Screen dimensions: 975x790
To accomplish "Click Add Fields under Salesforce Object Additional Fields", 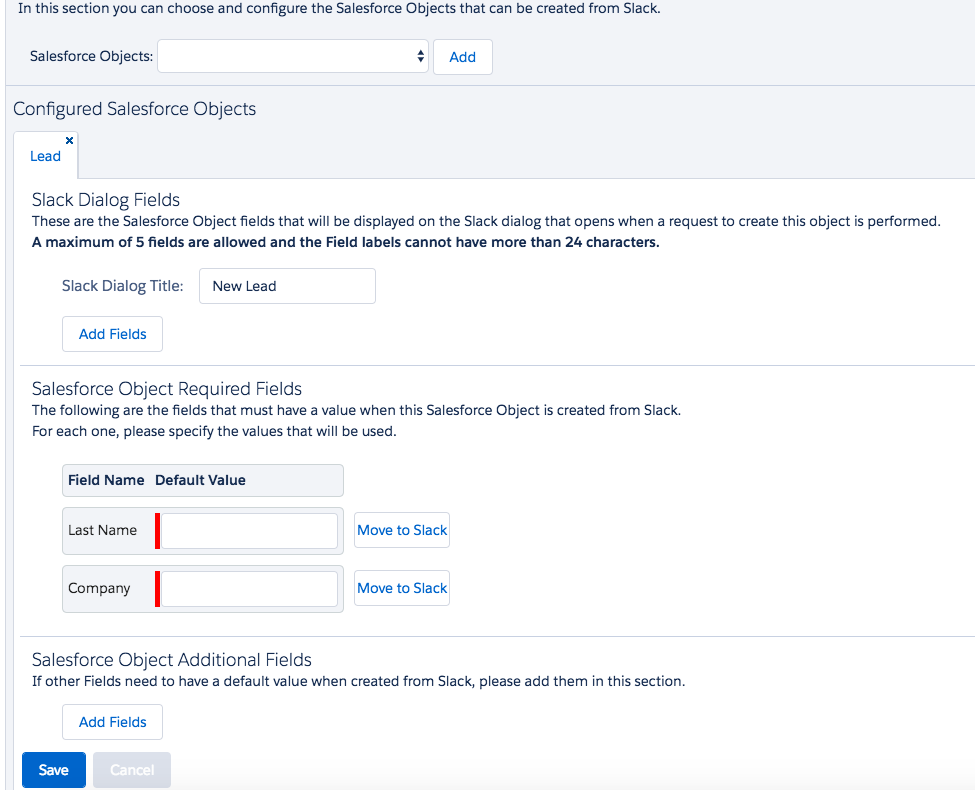I will click(x=112, y=721).
